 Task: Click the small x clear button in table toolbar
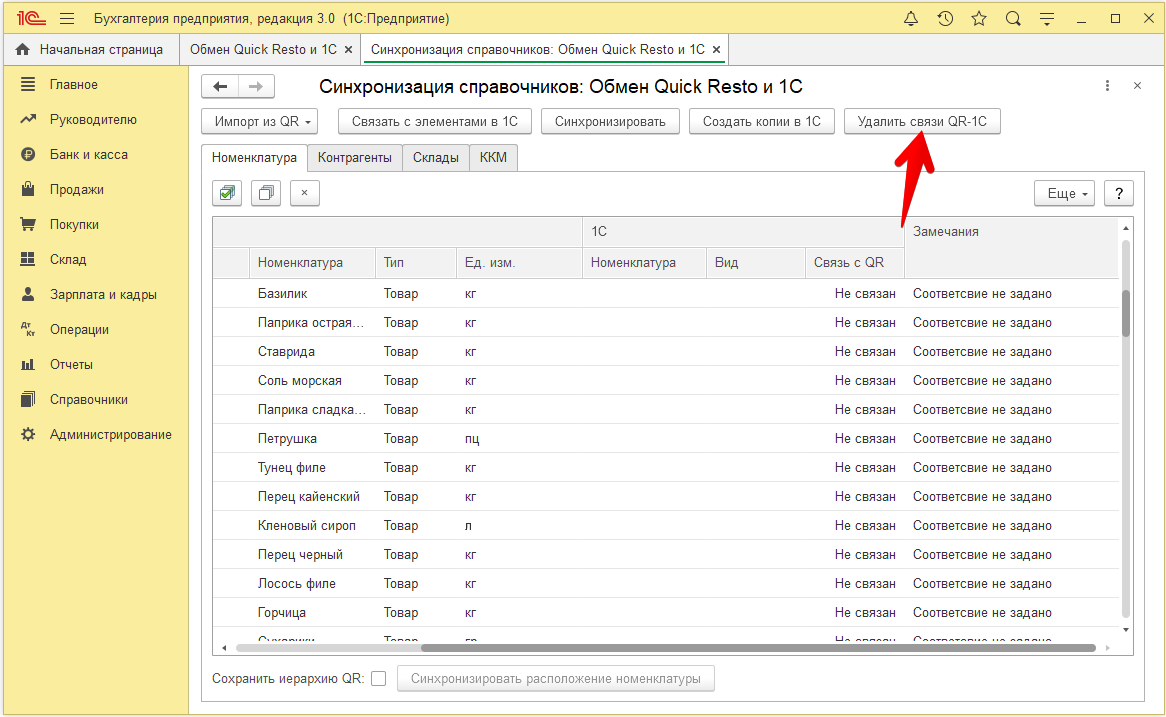pyautogui.click(x=304, y=193)
